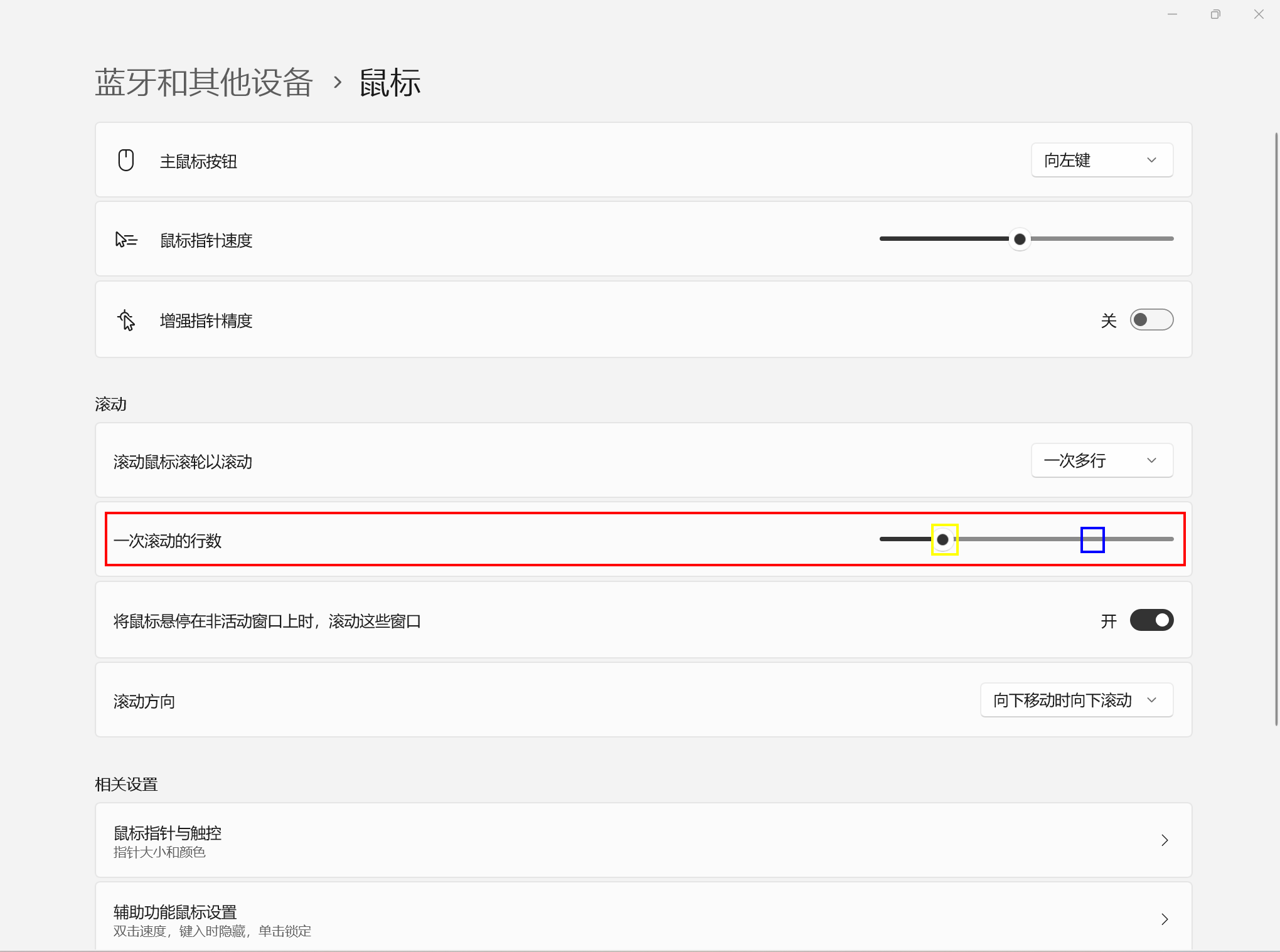The image size is (1280, 952).
Task: Open the 向左键 primary button dropdown
Action: point(1102,160)
